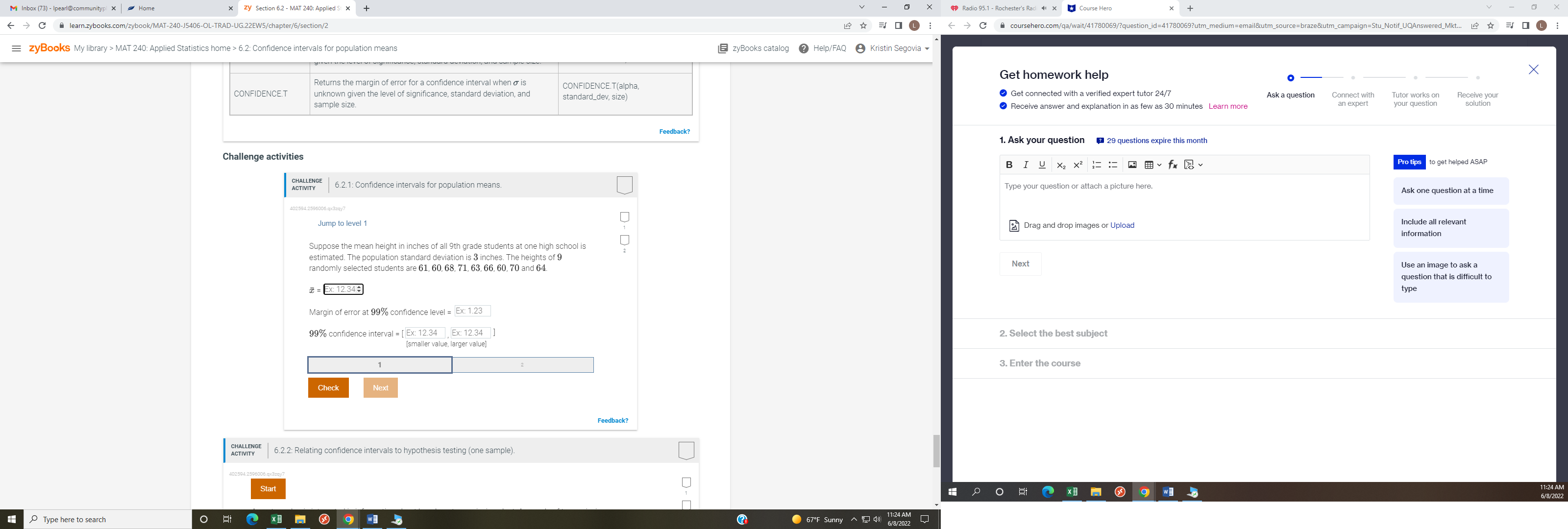Toggle the bookmark on Challenge Activity 6.2.1

click(x=625, y=185)
